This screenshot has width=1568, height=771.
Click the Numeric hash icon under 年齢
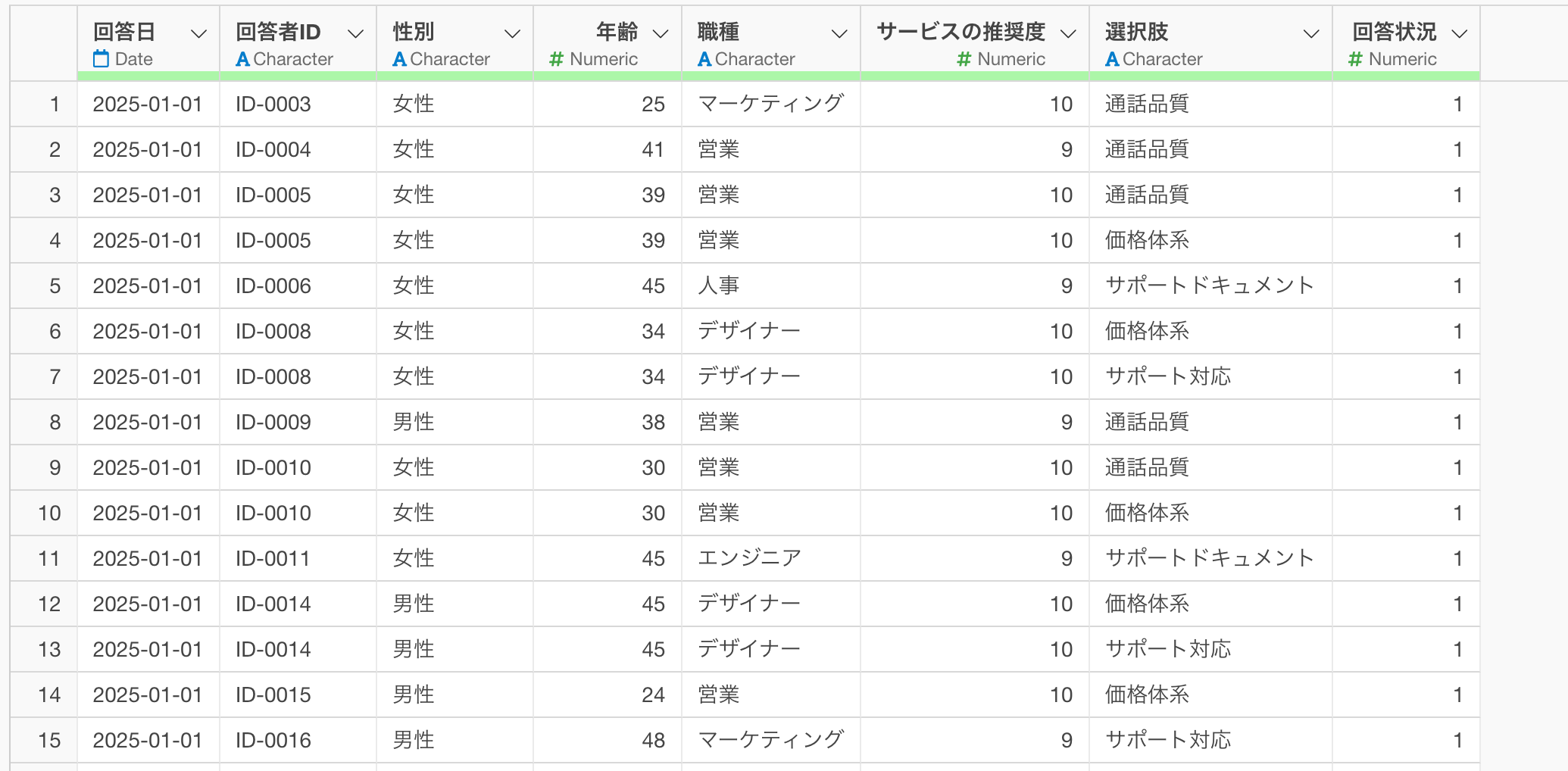(557, 59)
